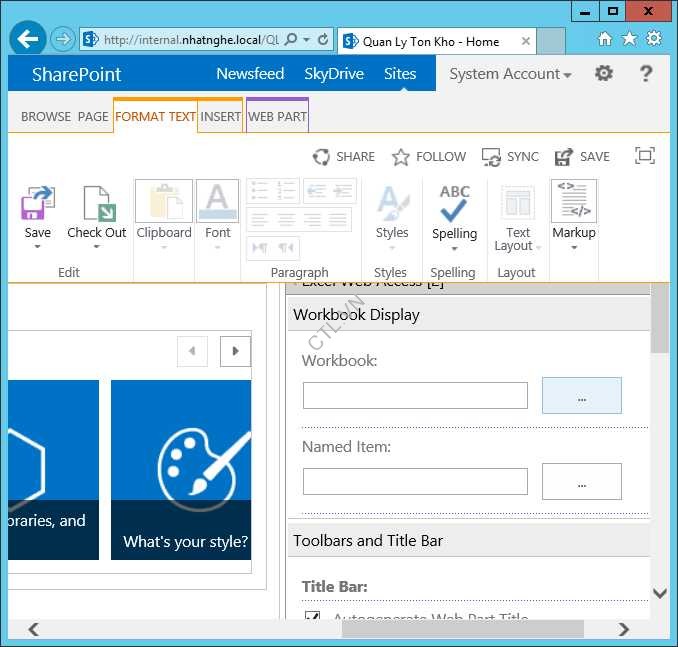Click the browser back arrow

coord(28,40)
